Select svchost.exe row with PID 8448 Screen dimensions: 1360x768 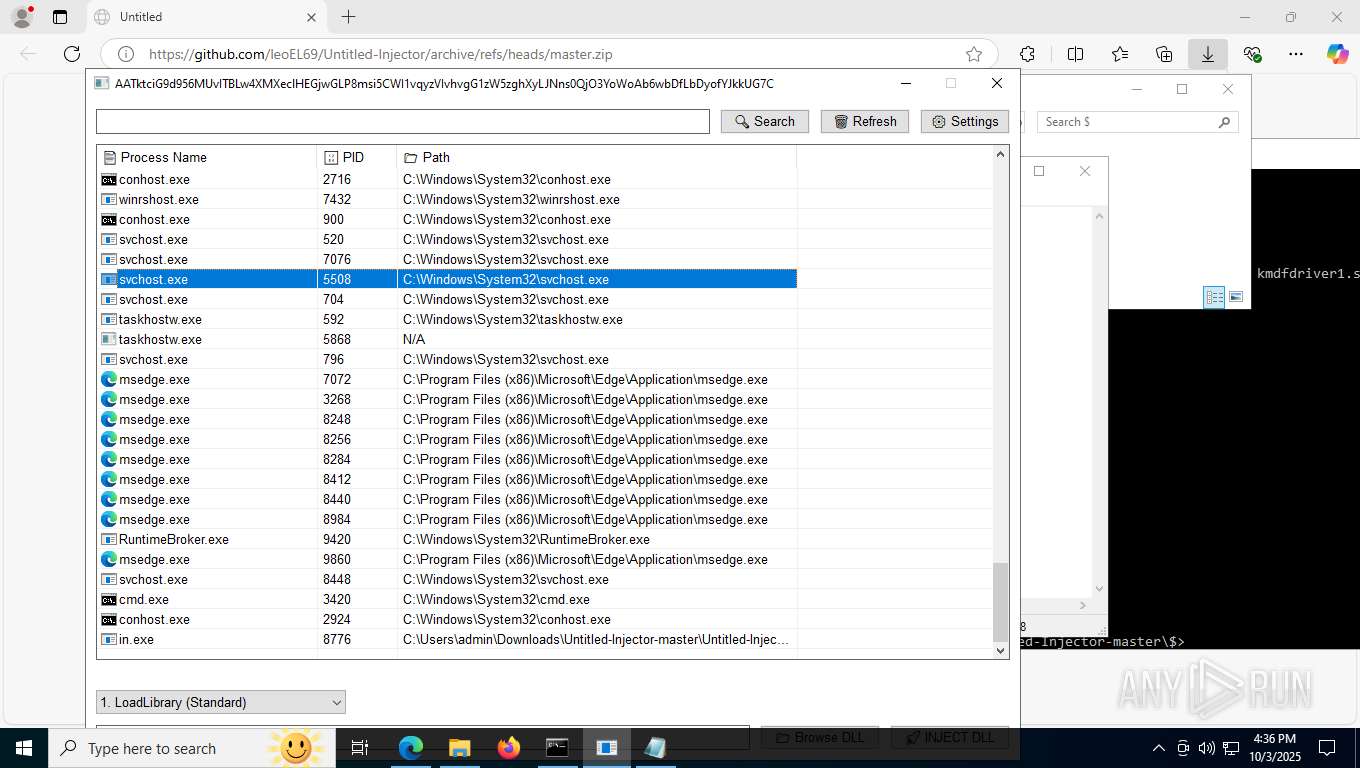[x=447, y=579]
